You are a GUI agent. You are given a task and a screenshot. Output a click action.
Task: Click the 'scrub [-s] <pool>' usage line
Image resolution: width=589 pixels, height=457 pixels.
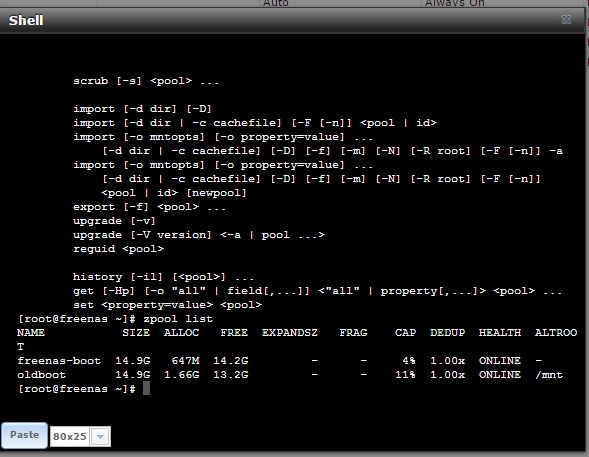coord(146,81)
